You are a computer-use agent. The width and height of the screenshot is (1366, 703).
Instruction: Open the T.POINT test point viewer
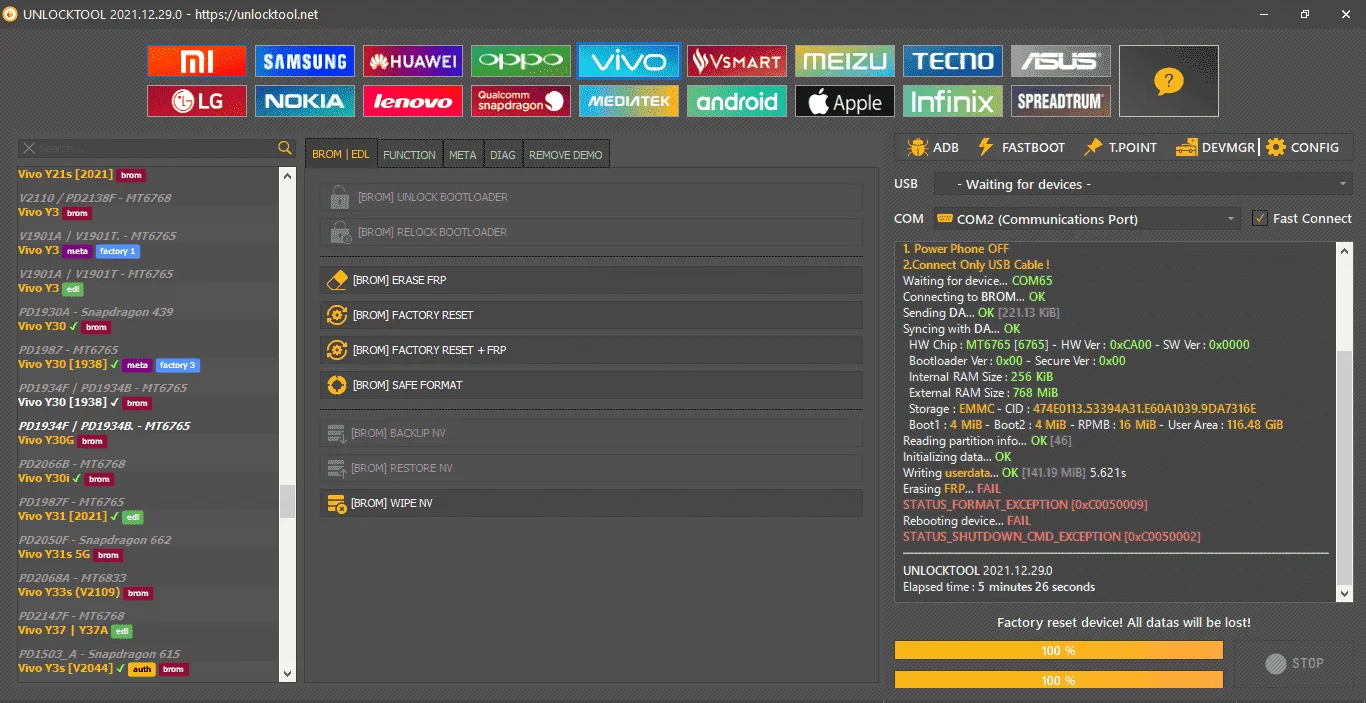point(1120,147)
